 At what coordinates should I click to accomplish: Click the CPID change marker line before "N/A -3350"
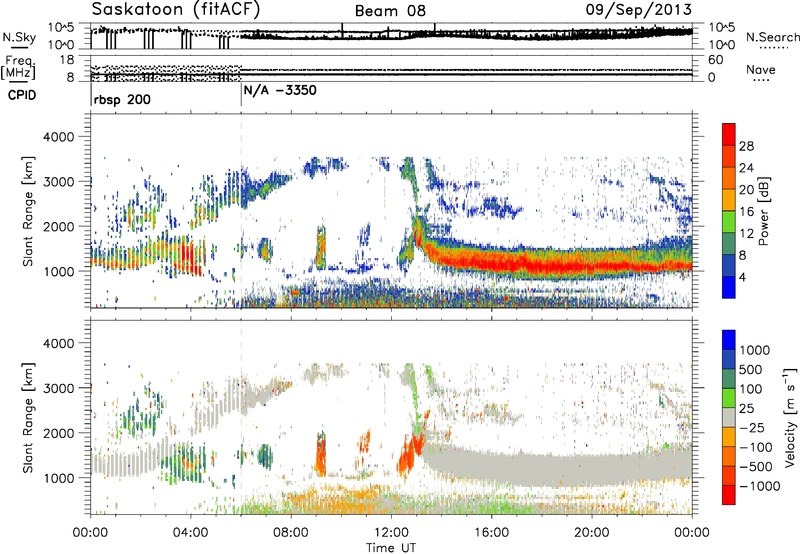pyautogui.click(x=241, y=96)
